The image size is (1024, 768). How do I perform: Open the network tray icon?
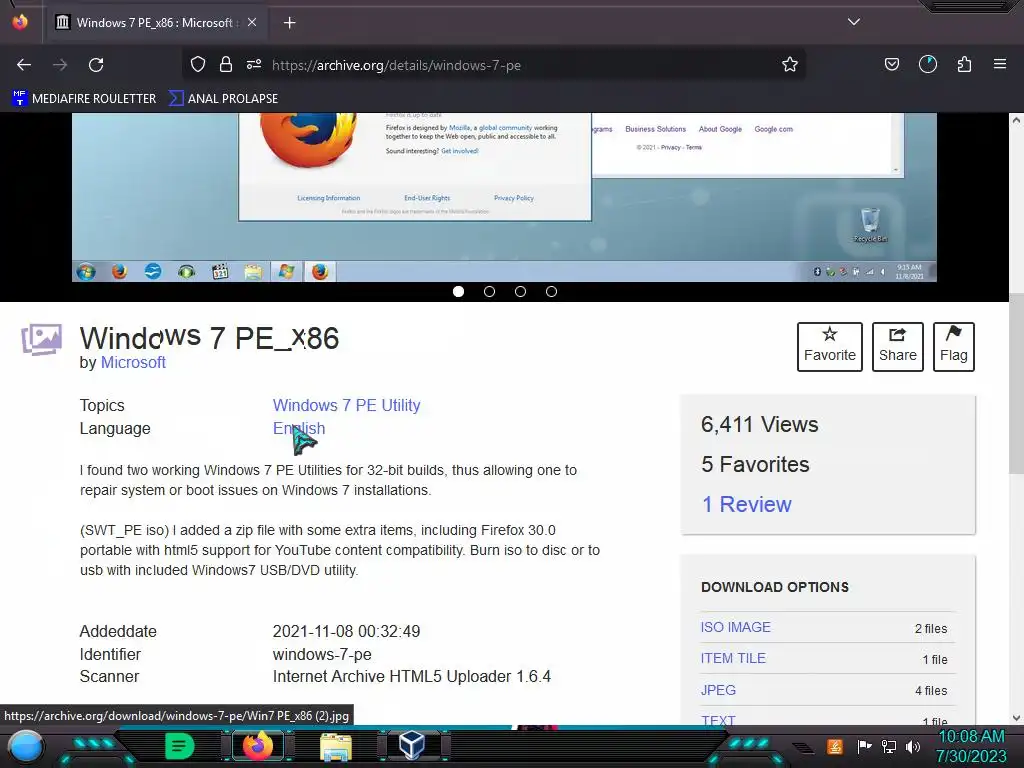tap(889, 746)
